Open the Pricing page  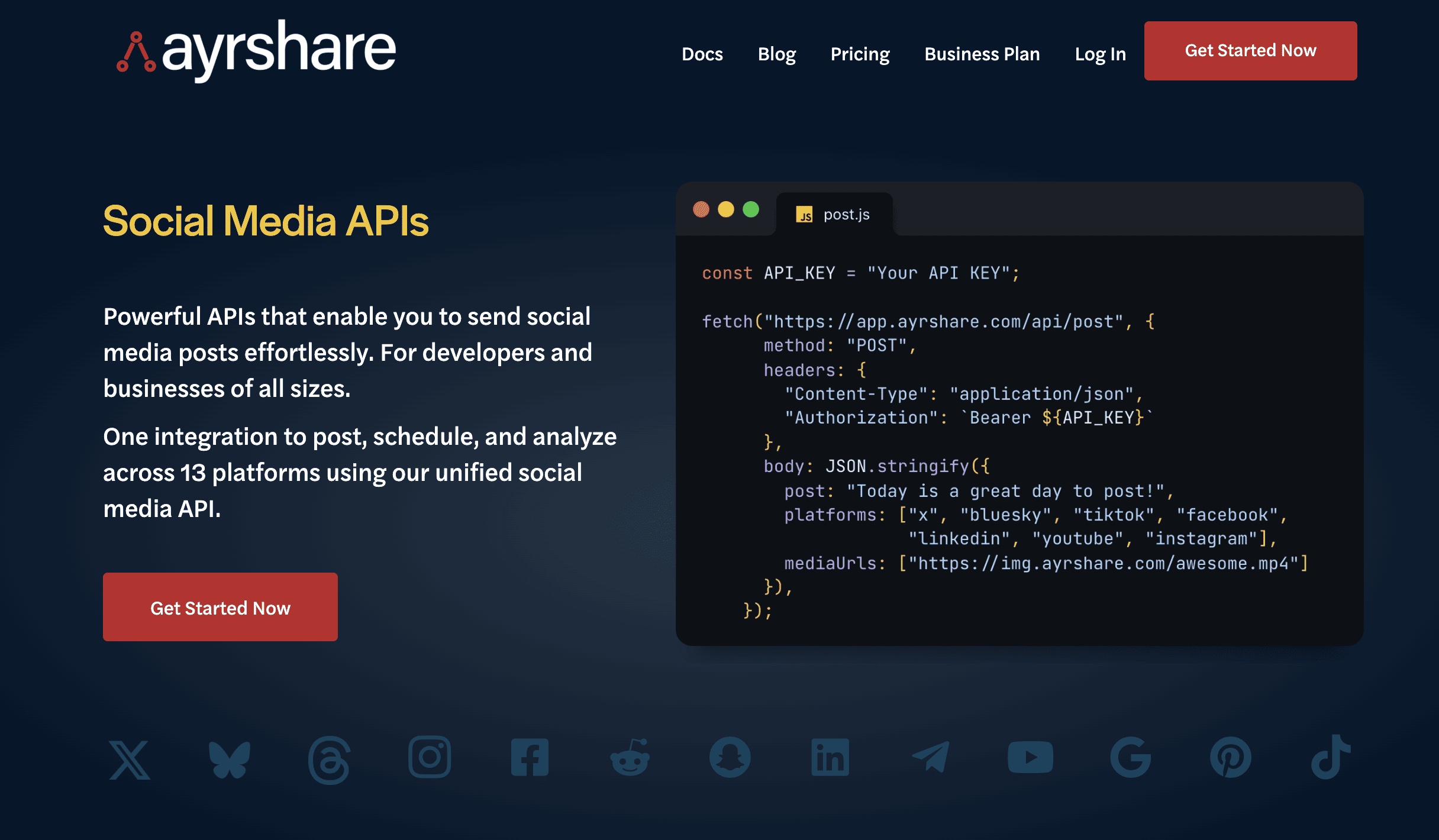point(860,54)
